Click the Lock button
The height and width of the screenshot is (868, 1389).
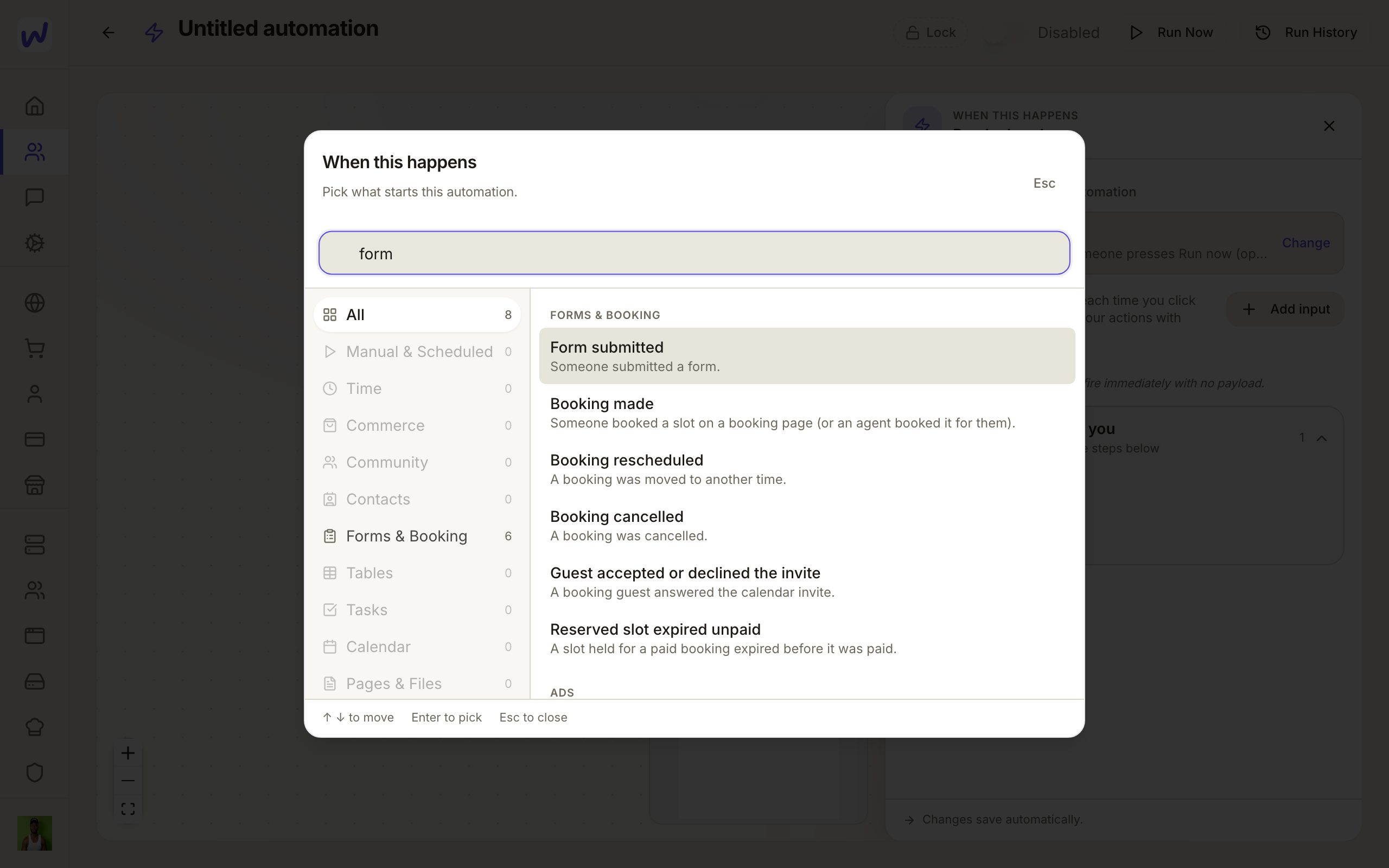(x=931, y=33)
